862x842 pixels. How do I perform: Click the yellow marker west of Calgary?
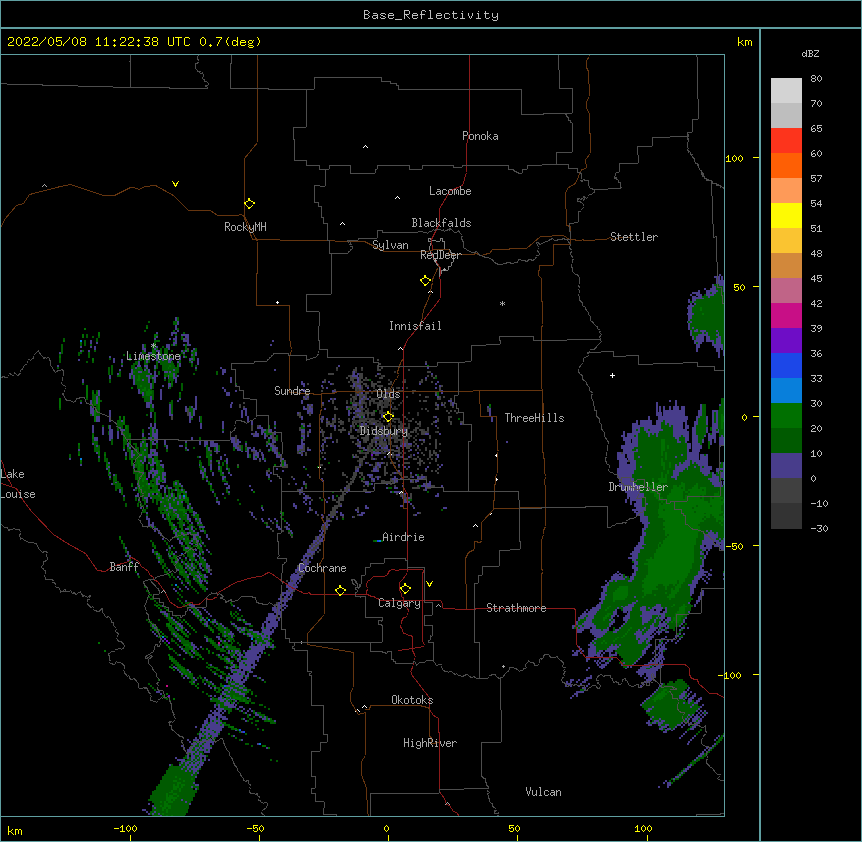[x=340, y=590]
